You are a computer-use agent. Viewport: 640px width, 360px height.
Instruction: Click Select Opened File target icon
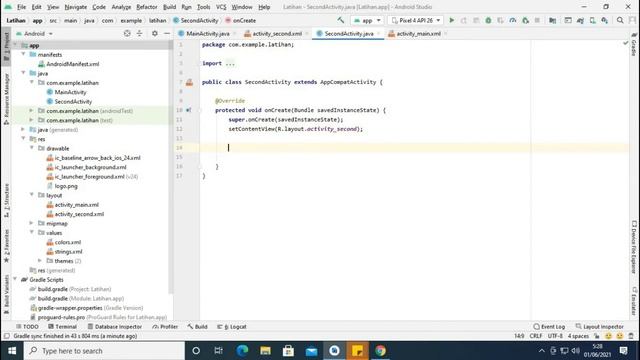click(127, 33)
